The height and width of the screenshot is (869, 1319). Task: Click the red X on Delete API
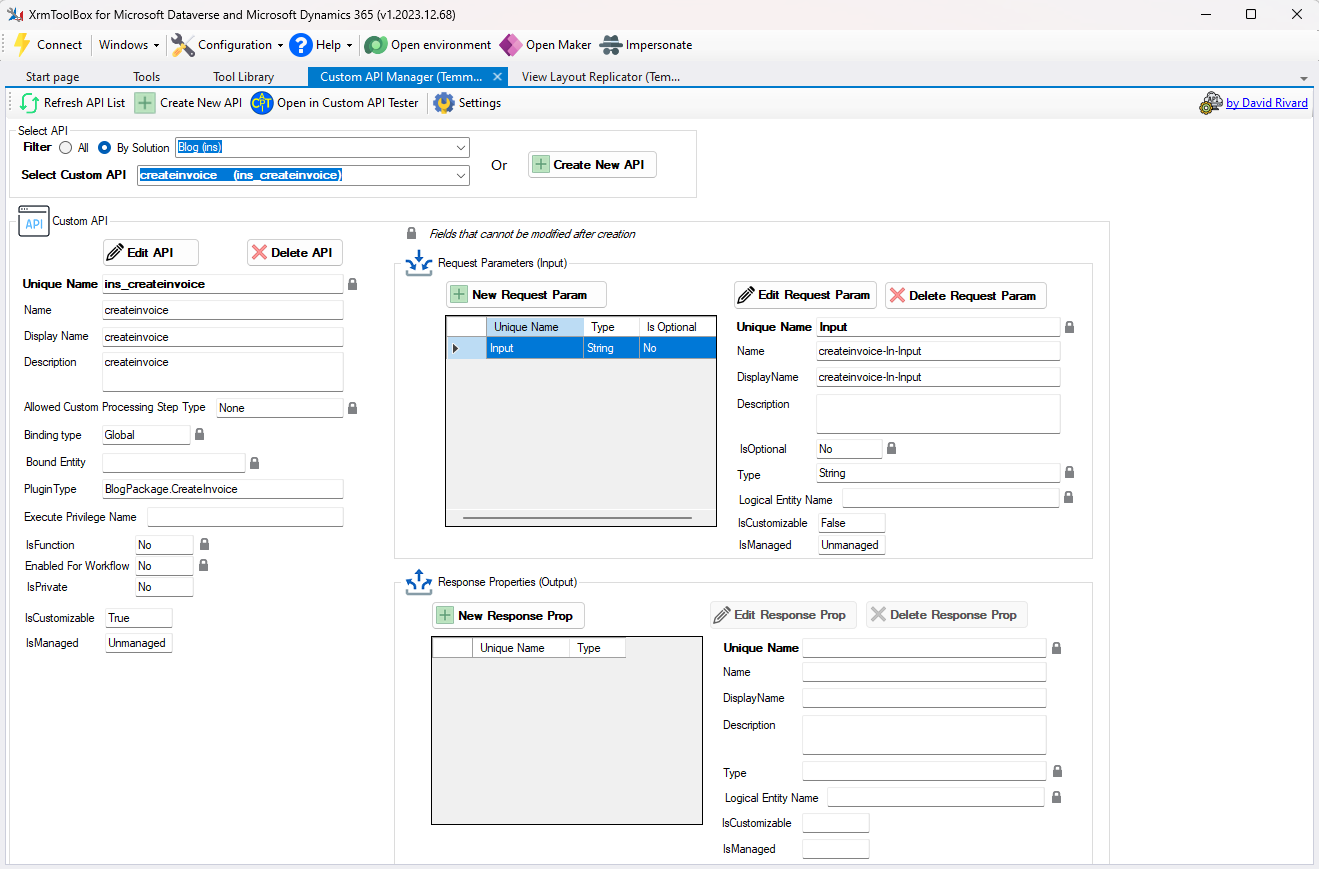click(x=260, y=252)
